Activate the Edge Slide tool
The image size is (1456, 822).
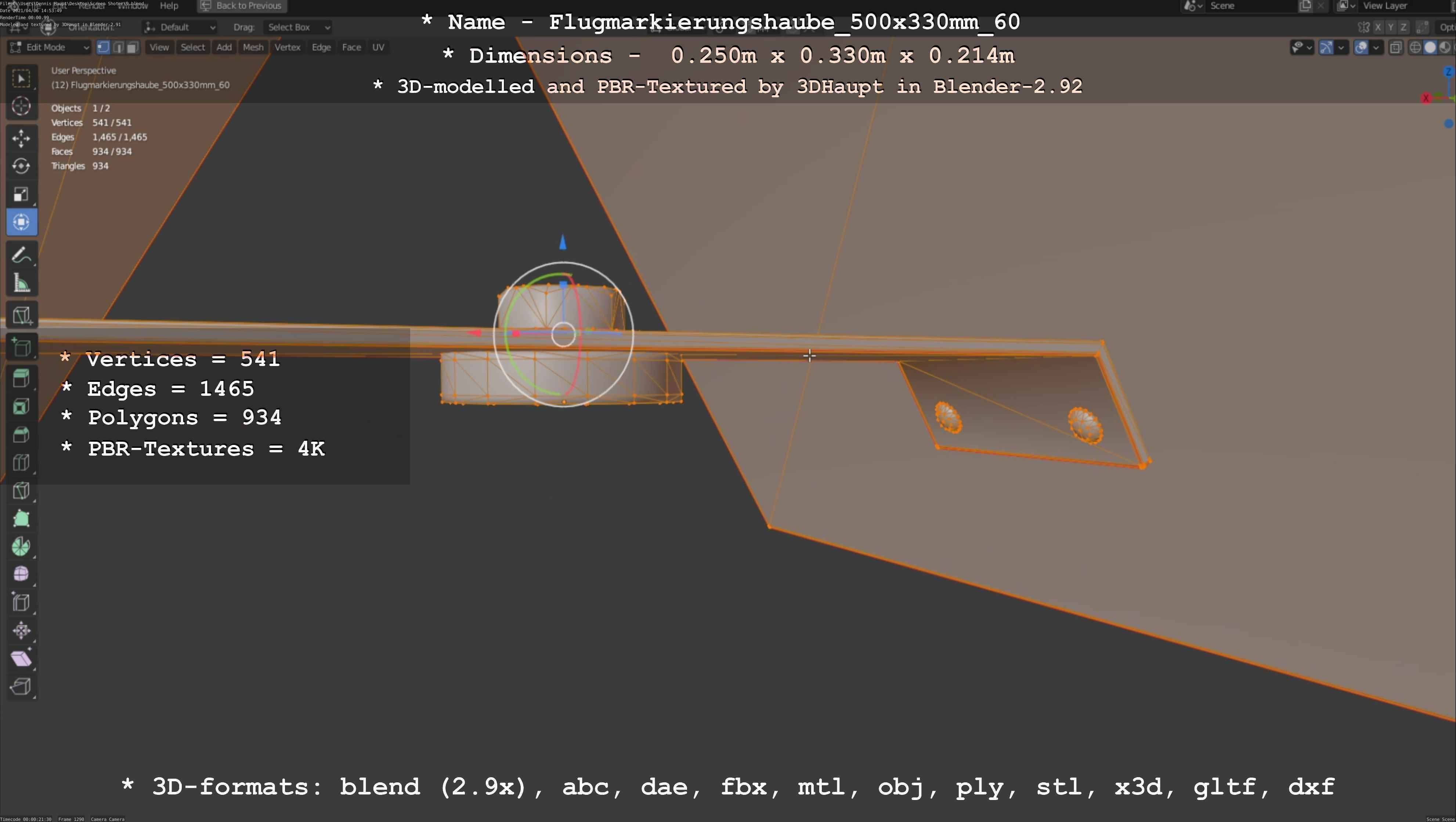pyautogui.click(x=21, y=602)
